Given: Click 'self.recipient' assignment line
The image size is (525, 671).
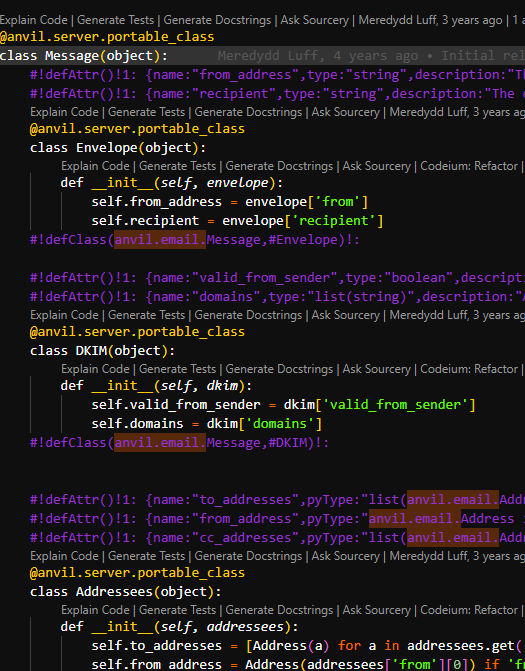Looking at the screenshot, I should (x=237, y=221).
